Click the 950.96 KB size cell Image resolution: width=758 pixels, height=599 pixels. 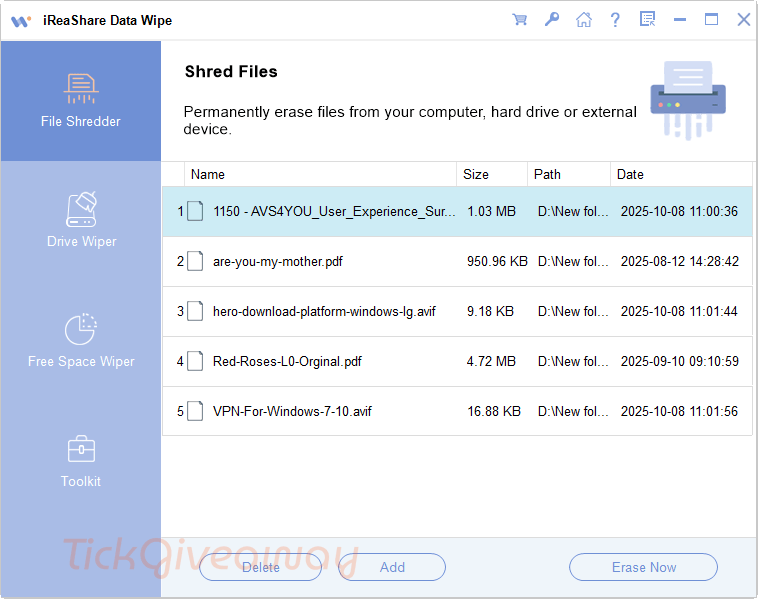(497, 262)
